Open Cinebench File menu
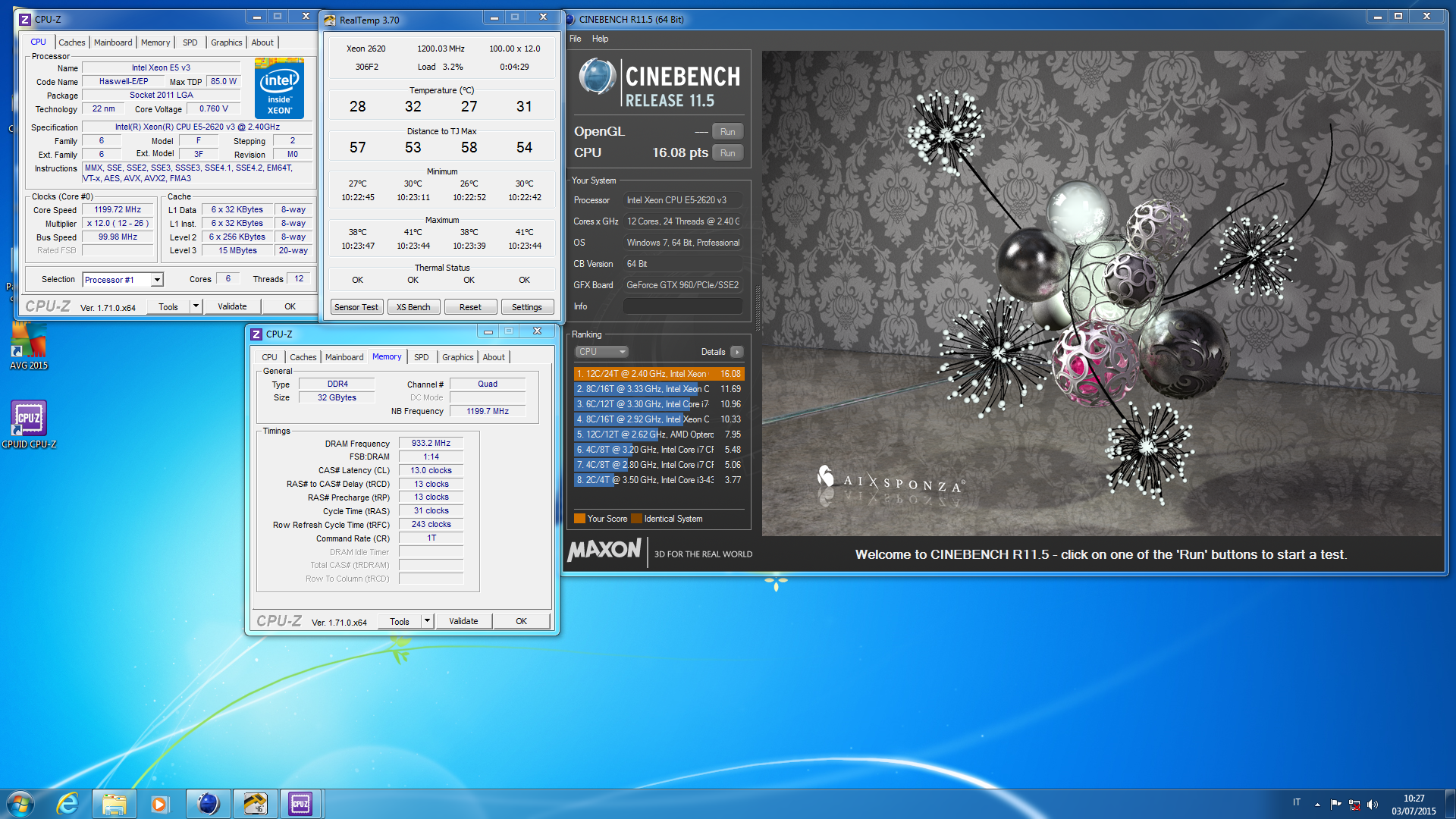Screen dimensions: 1456x819 576,39
